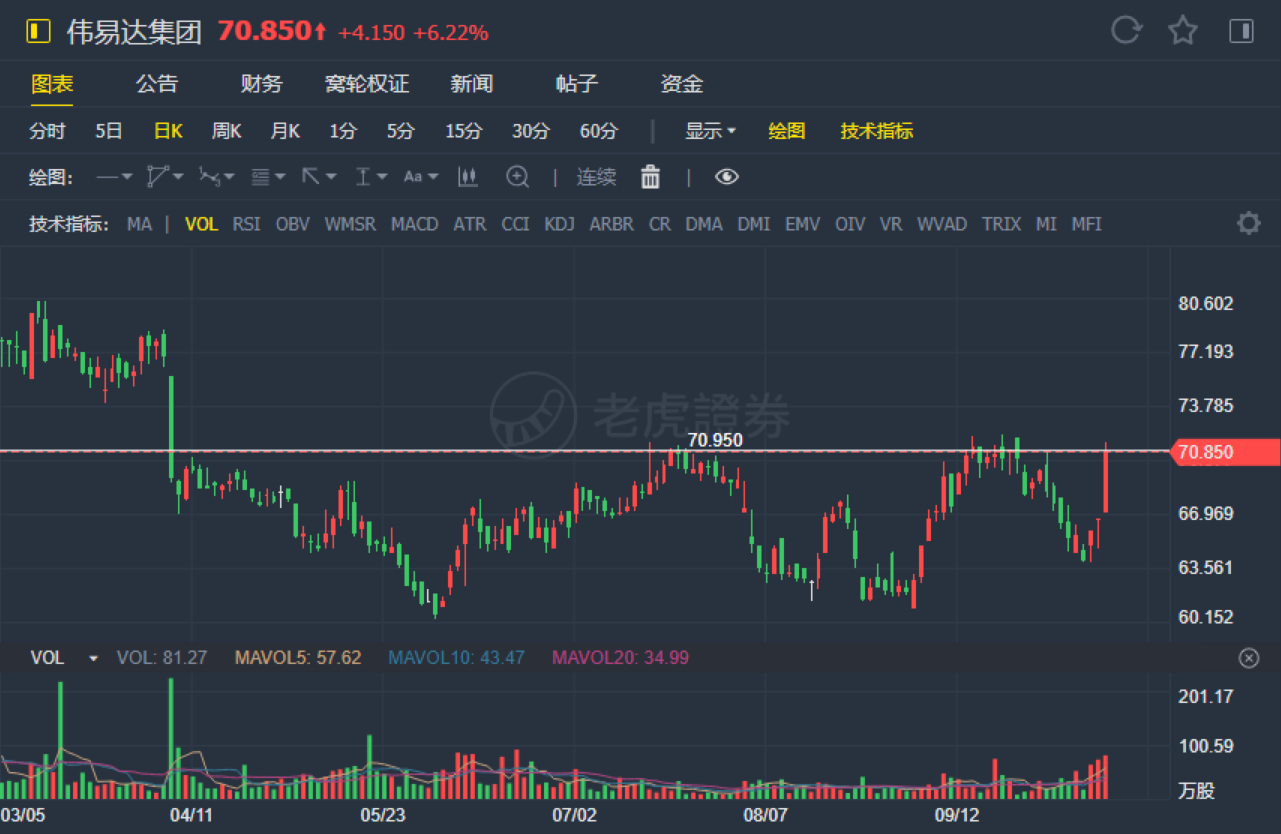Select the 周K weekly candlestick timeframe
Image resolution: width=1281 pixels, height=834 pixels.
[227, 131]
